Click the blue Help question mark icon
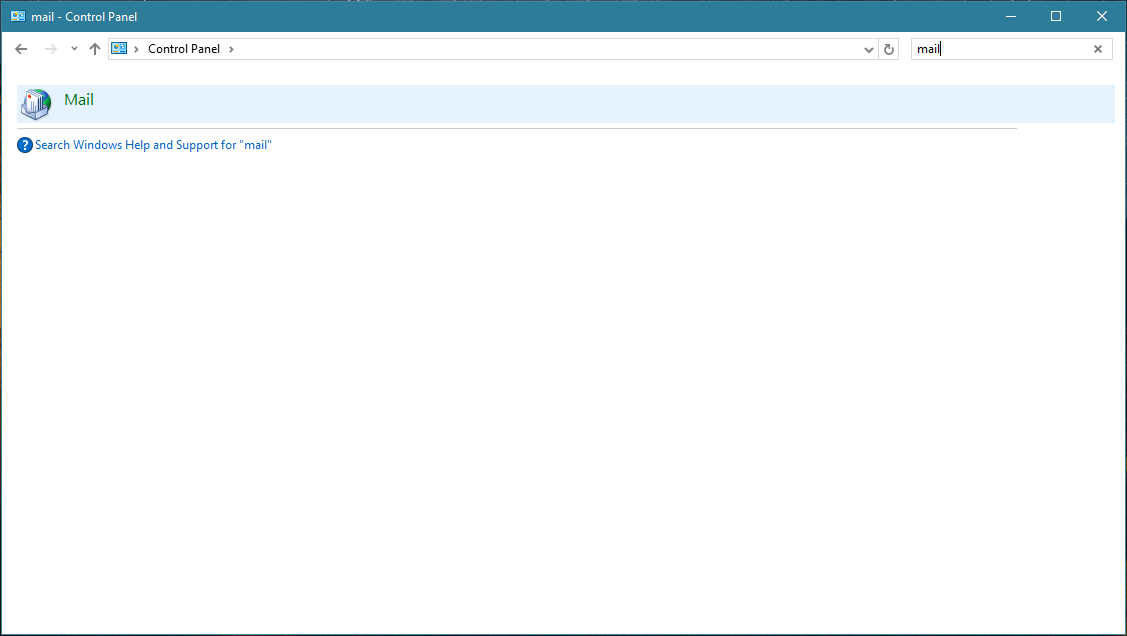1127x636 pixels. pyautogui.click(x=25, y=145)
